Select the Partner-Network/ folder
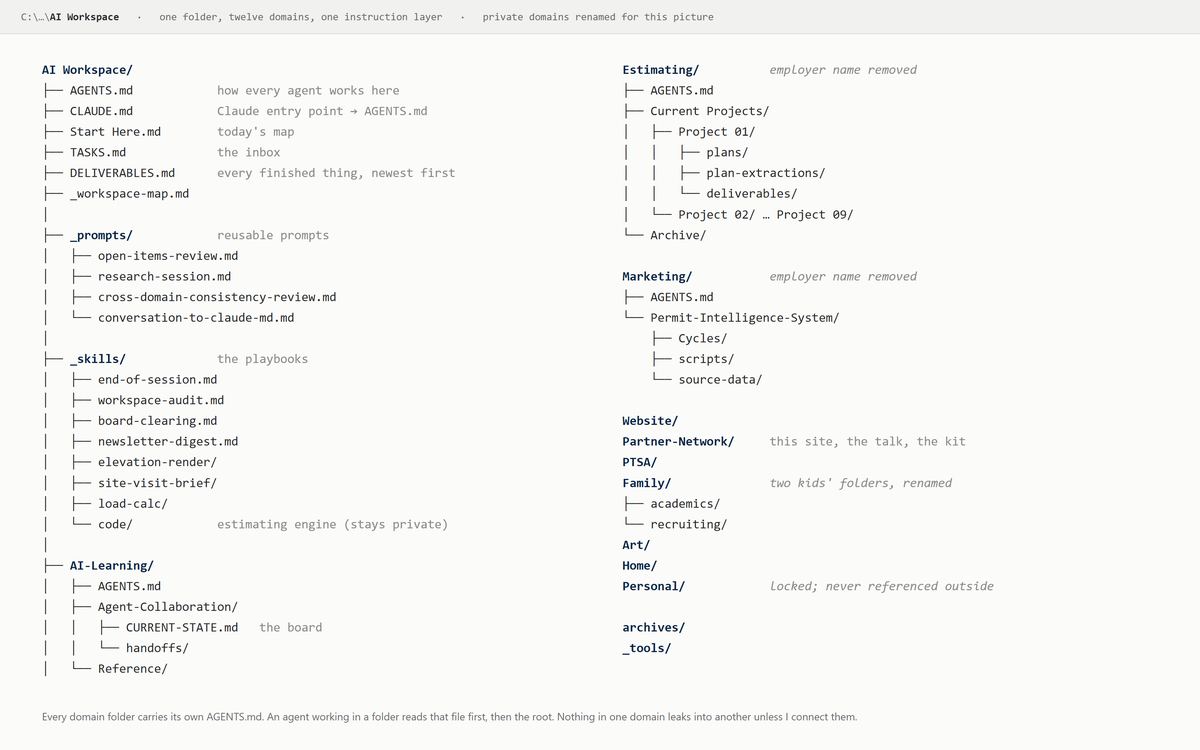 678,442
